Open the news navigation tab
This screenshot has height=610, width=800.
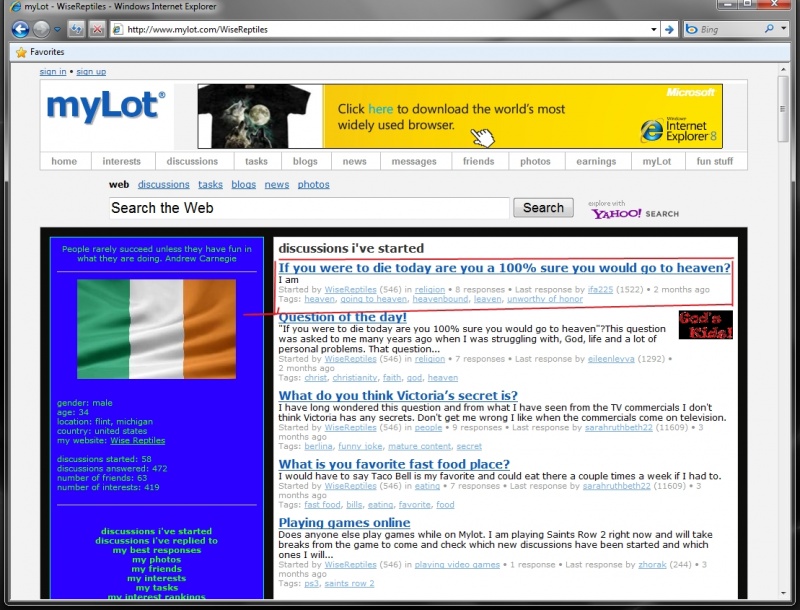(355, 161)
